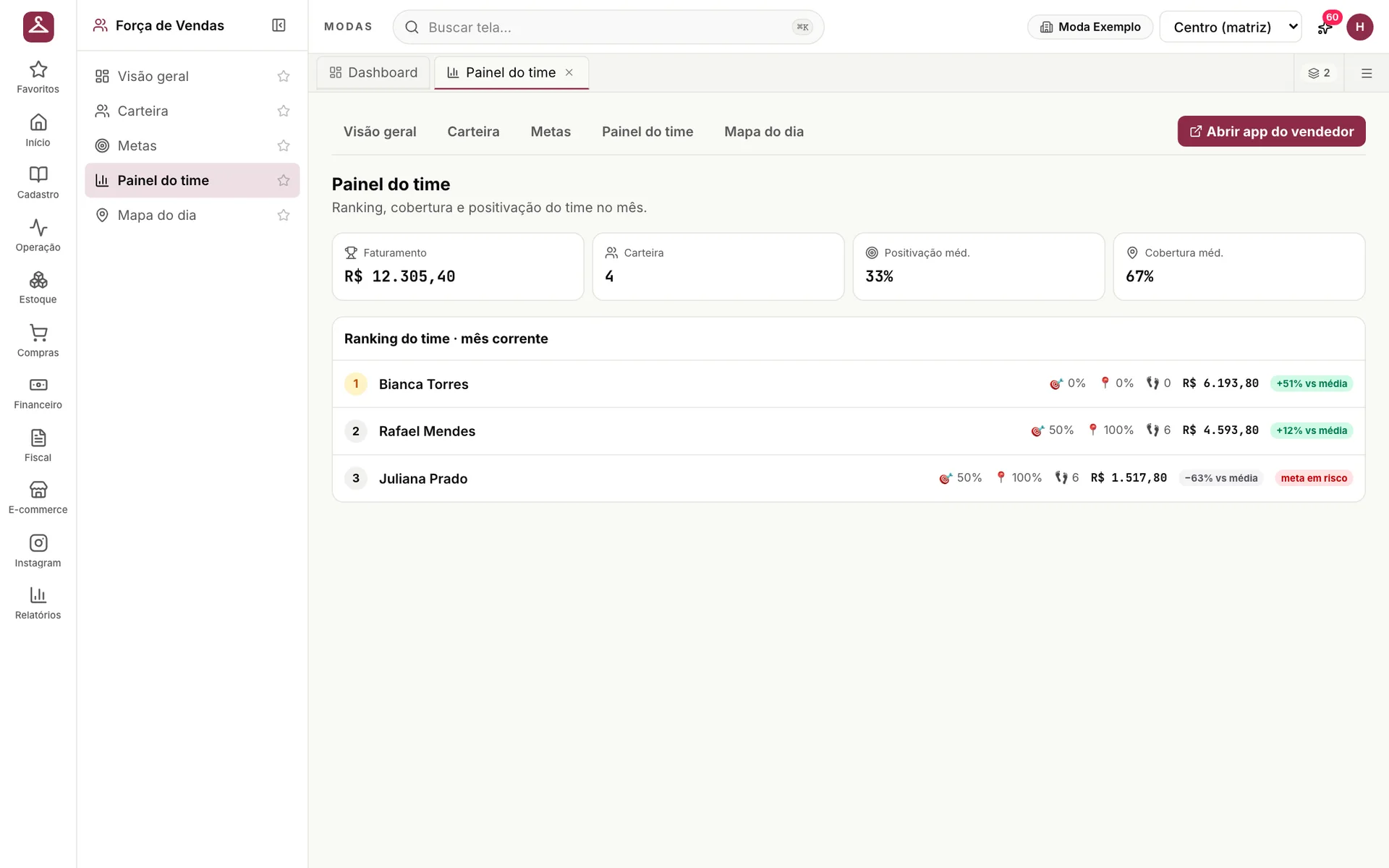Click the meta em risco badge
This screenshot has height=868, width=1389.
pyautogui.click(x=1314, y=478)
